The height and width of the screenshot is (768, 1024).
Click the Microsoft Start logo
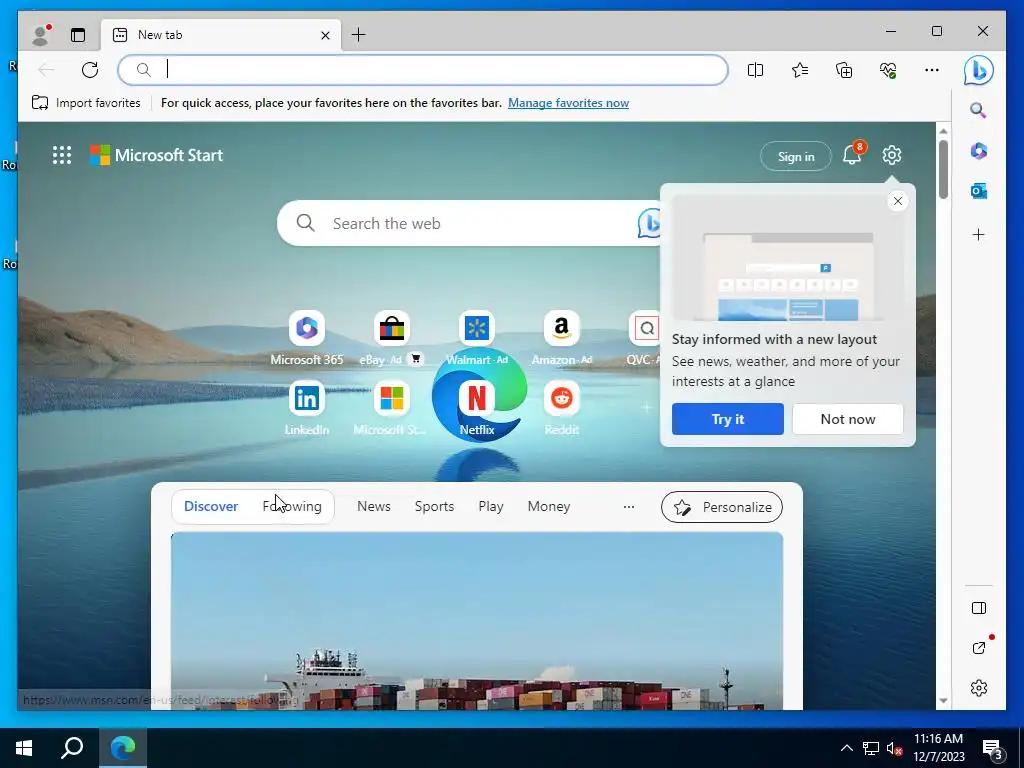[156, 155]
